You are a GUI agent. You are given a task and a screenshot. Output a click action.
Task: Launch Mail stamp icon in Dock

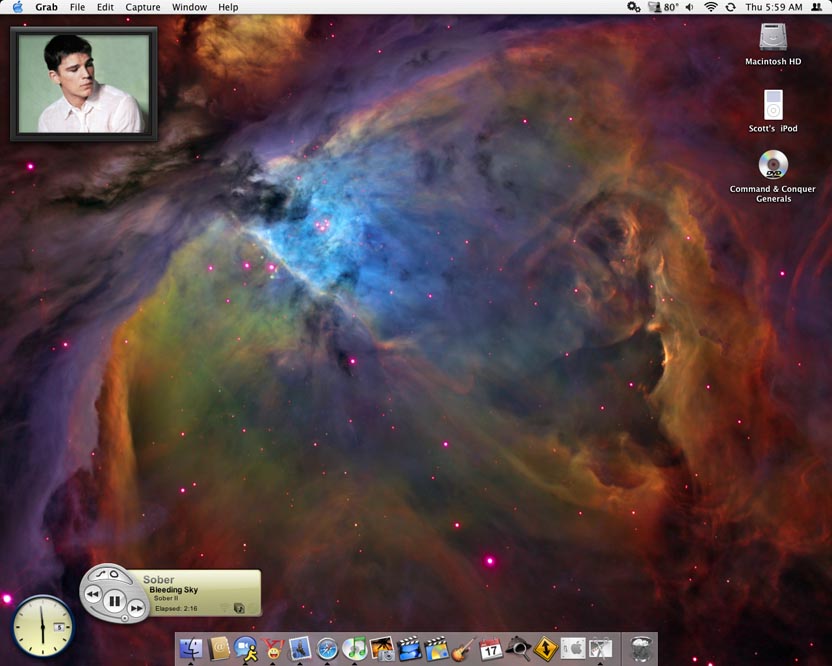pos(300,648)
